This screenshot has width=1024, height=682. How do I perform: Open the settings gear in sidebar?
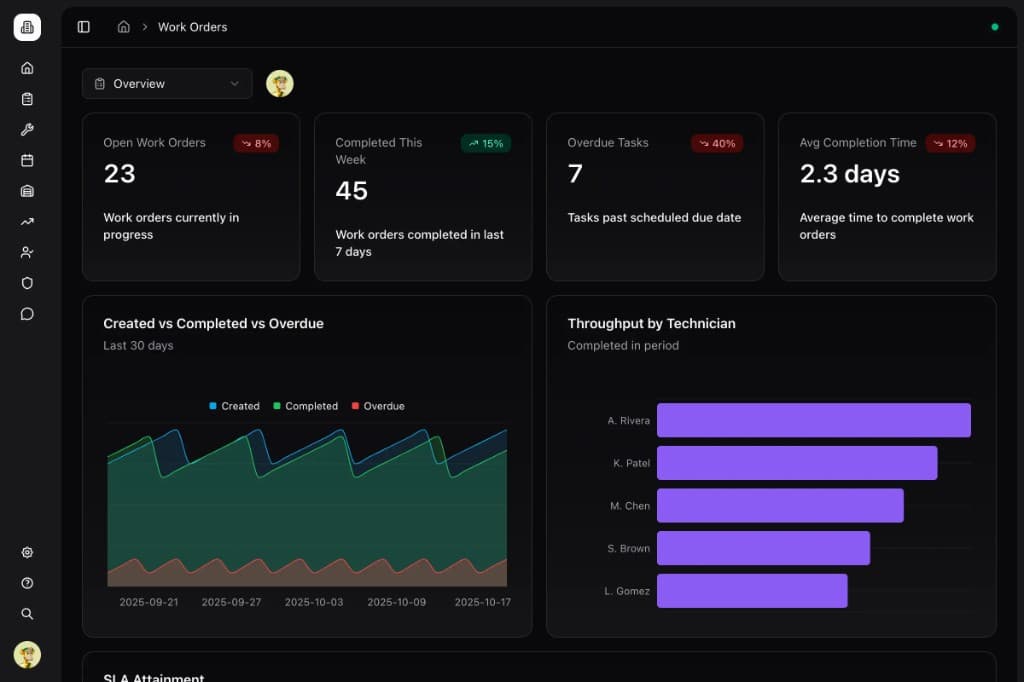tap(27, 552)
